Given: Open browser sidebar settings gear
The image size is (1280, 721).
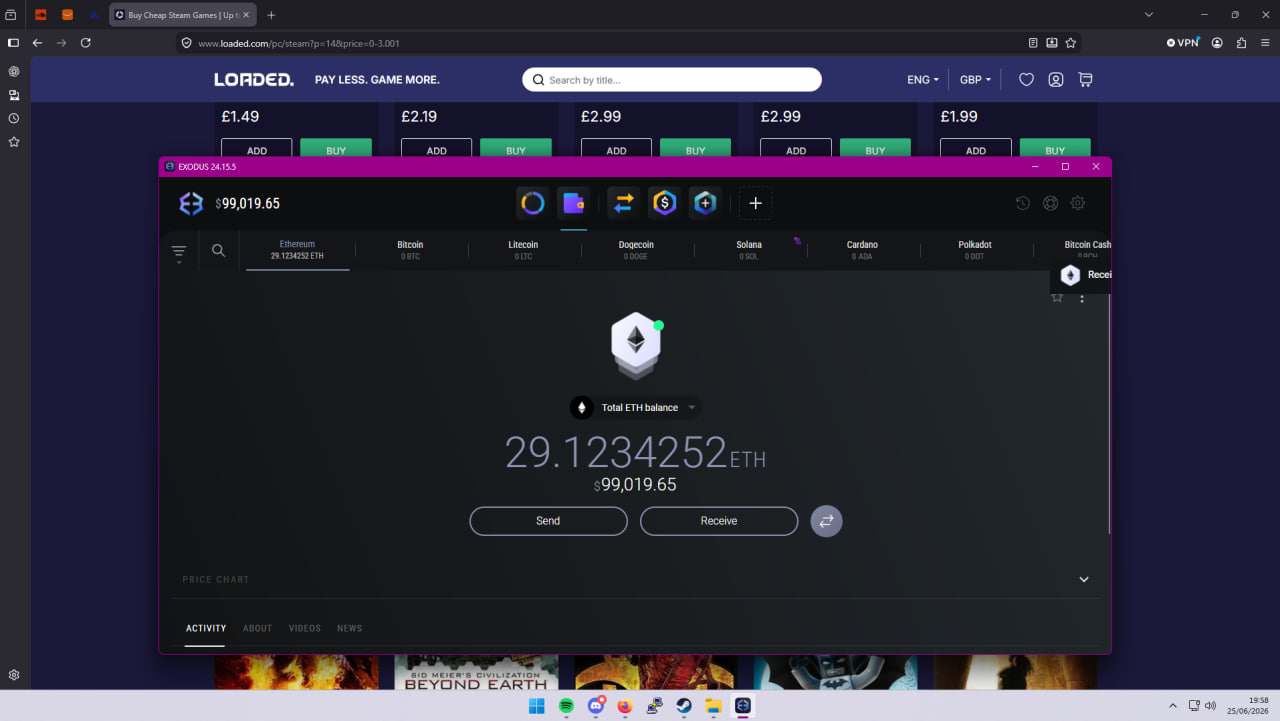Looking at the screenshot, I should point(14,675).
